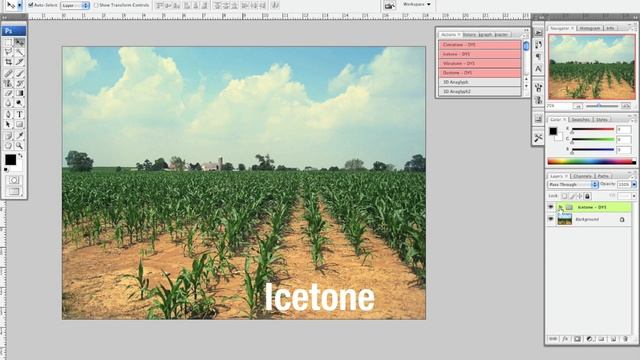Select the Zoom tool
The height and width of the screenshot is (360, 640).
[x=19, y=146]
